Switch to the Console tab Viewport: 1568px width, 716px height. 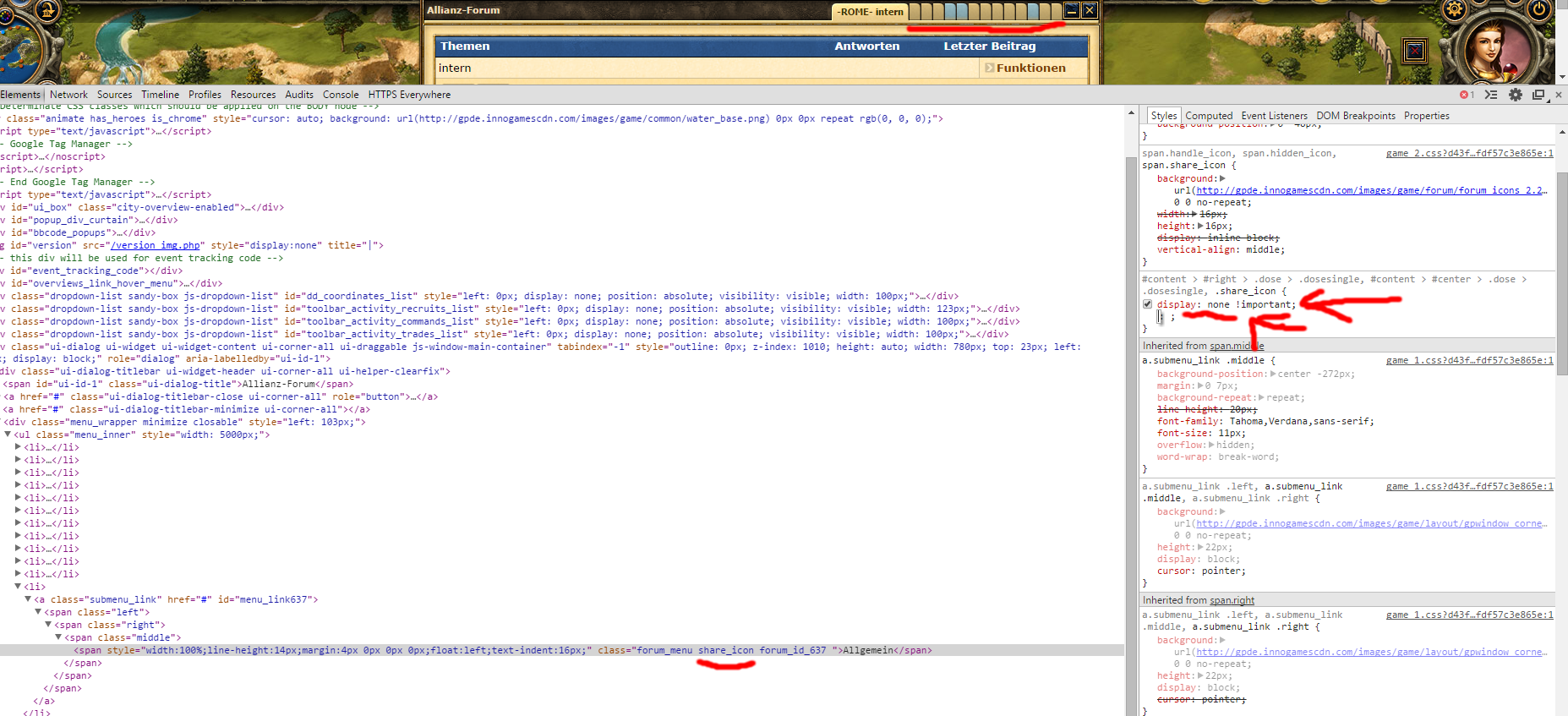[341, 95]
